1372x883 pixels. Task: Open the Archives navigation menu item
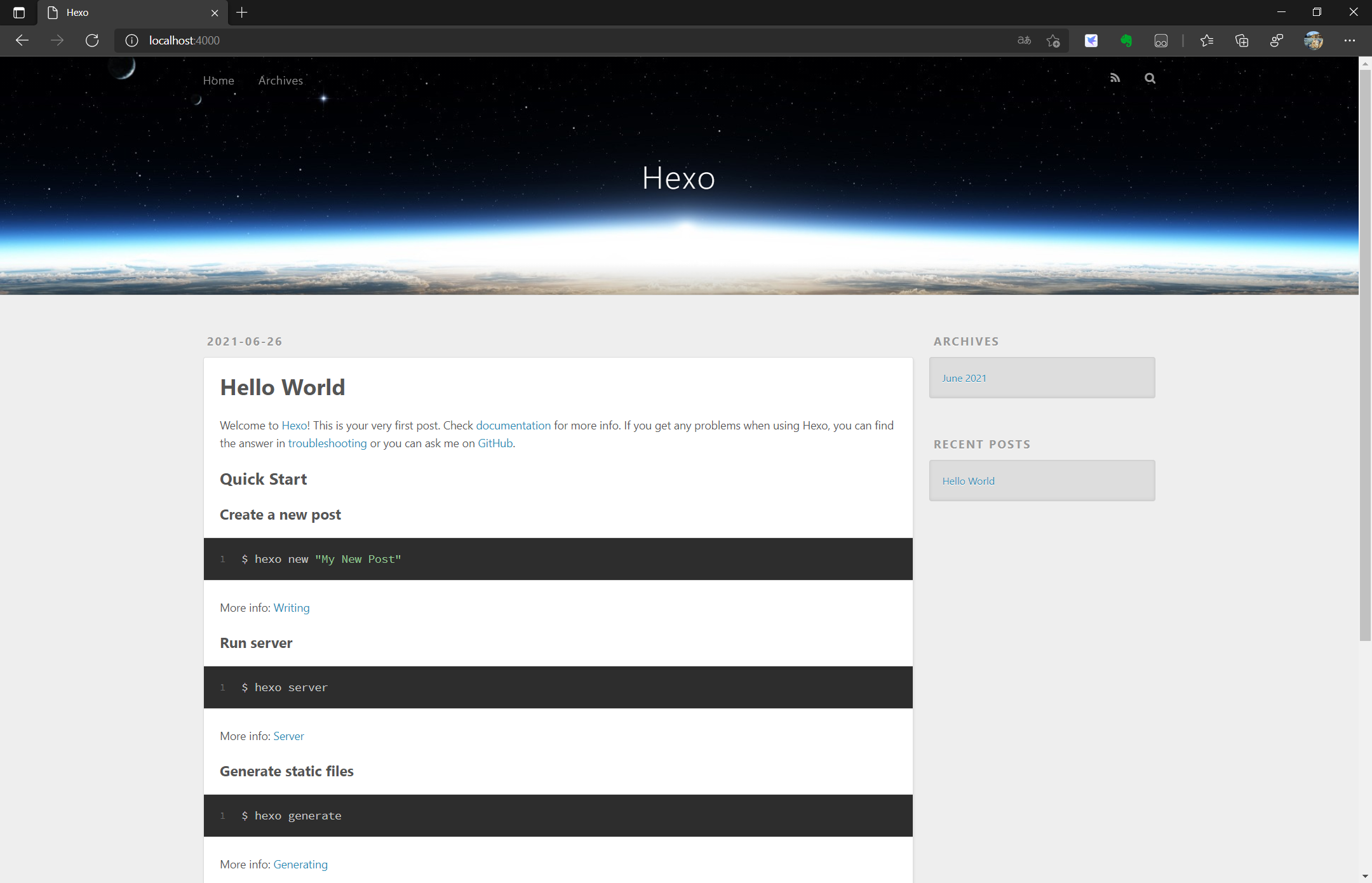point(280,81)
